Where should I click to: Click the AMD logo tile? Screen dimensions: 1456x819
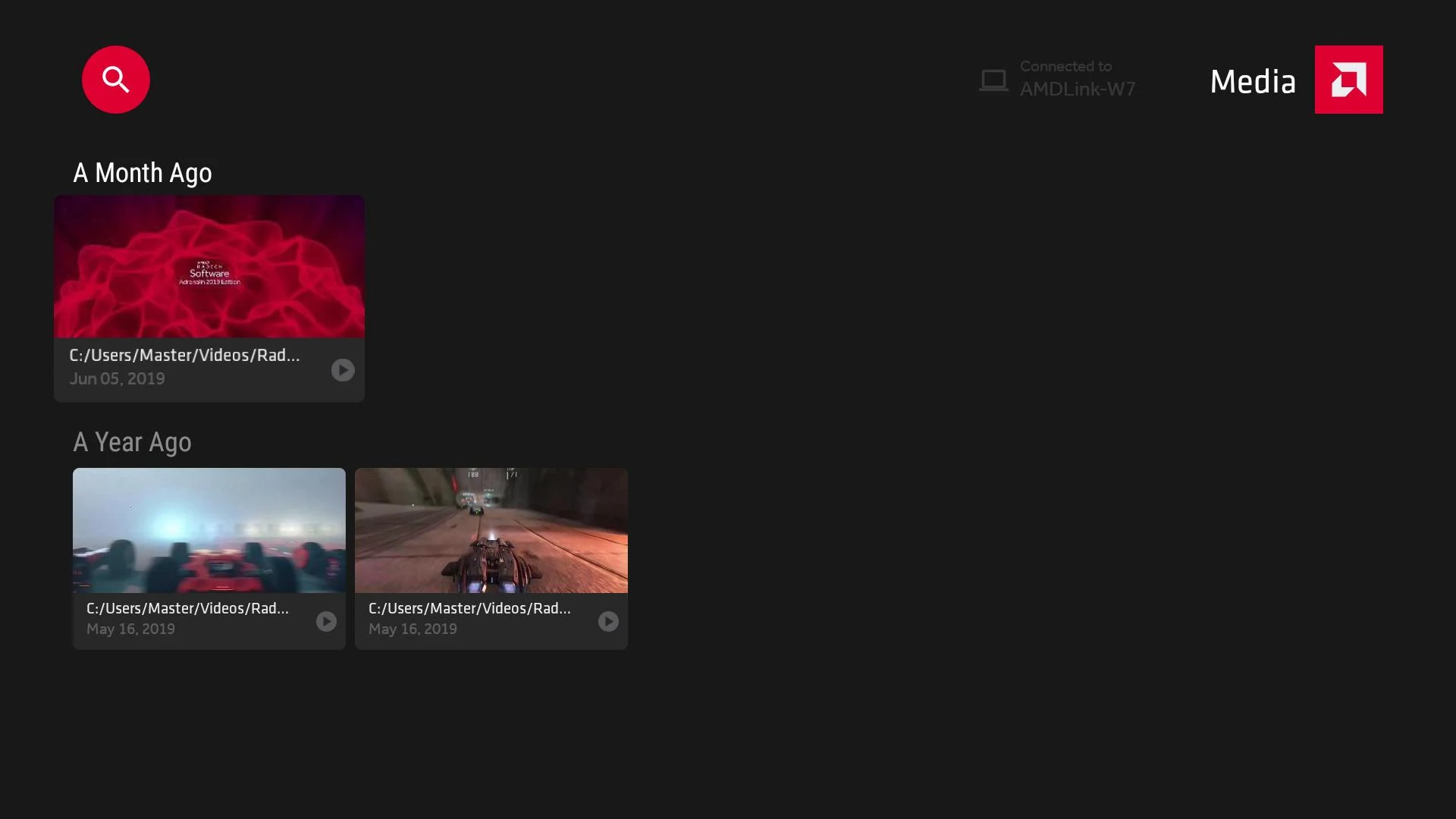click(1348, 80)
